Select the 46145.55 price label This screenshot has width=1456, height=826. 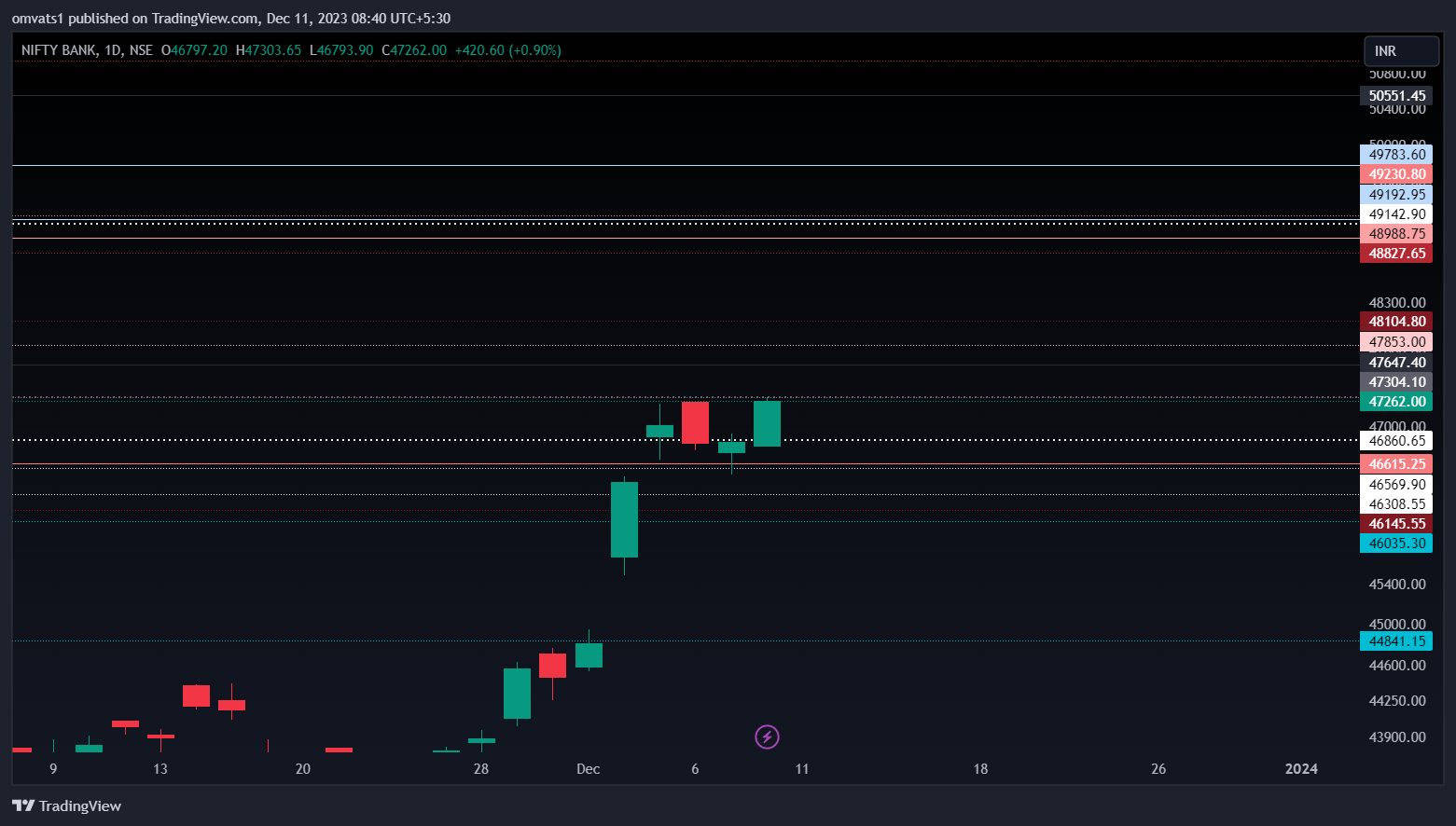pos(1396,524)
